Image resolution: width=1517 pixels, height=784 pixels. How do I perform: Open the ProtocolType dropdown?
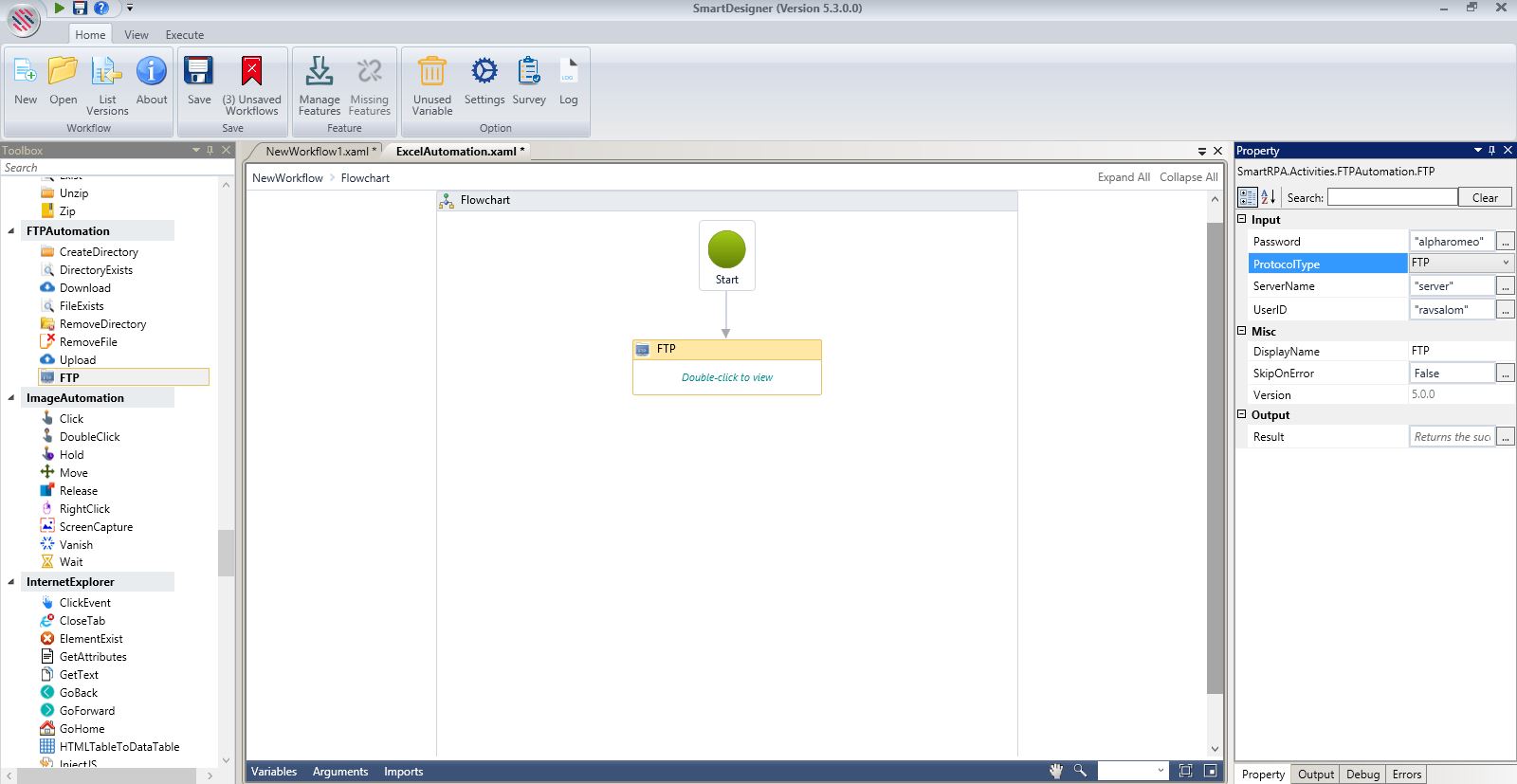point(1505,263)
